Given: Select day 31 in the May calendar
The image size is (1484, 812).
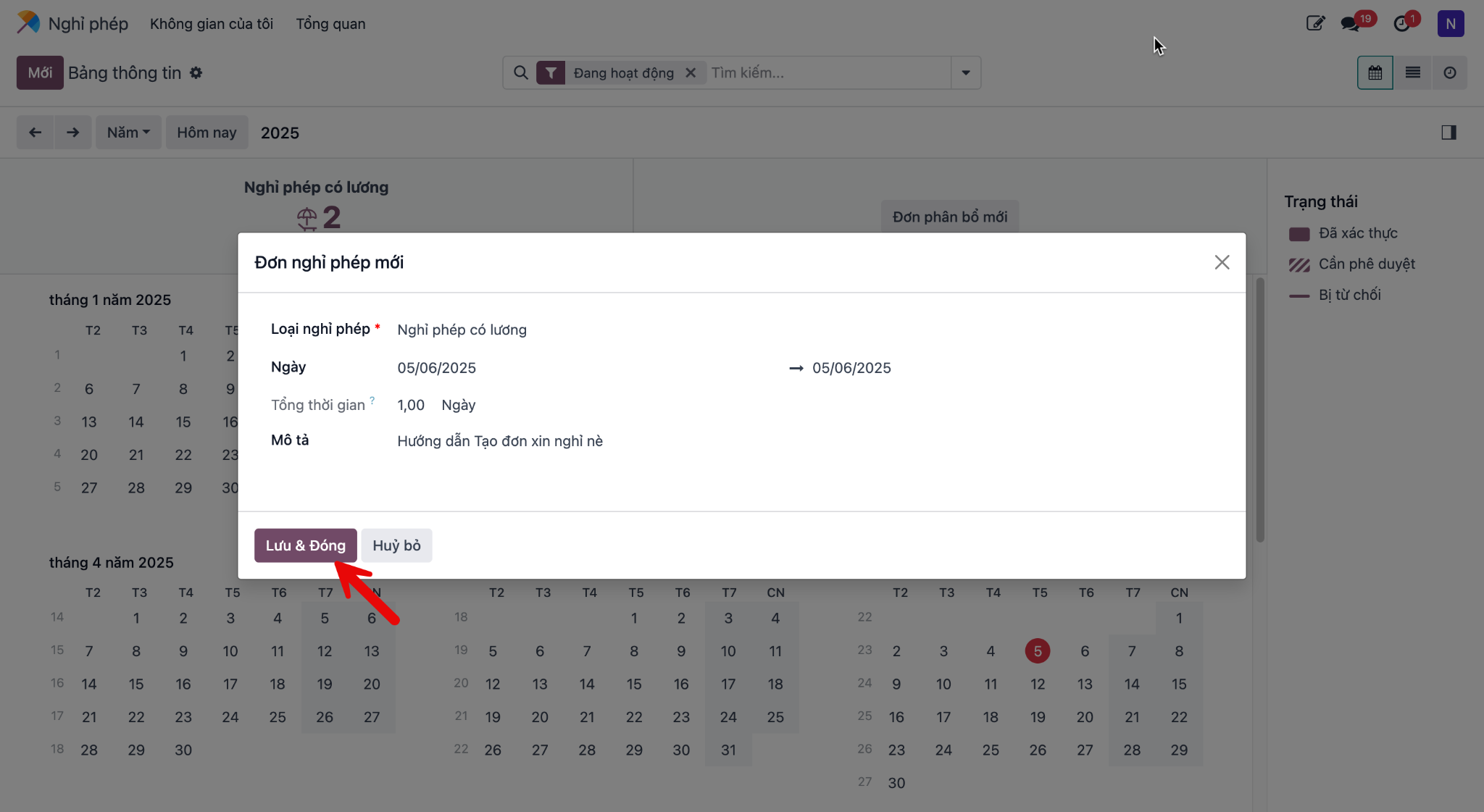Looking at the screenshot, I should tap(728, 750).
